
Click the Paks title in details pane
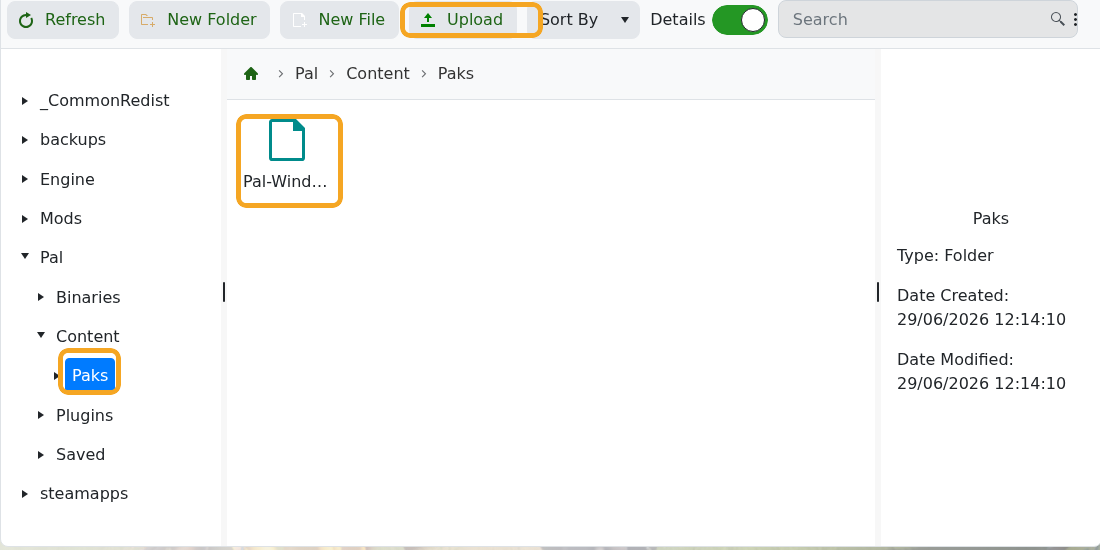pos(991,219)
